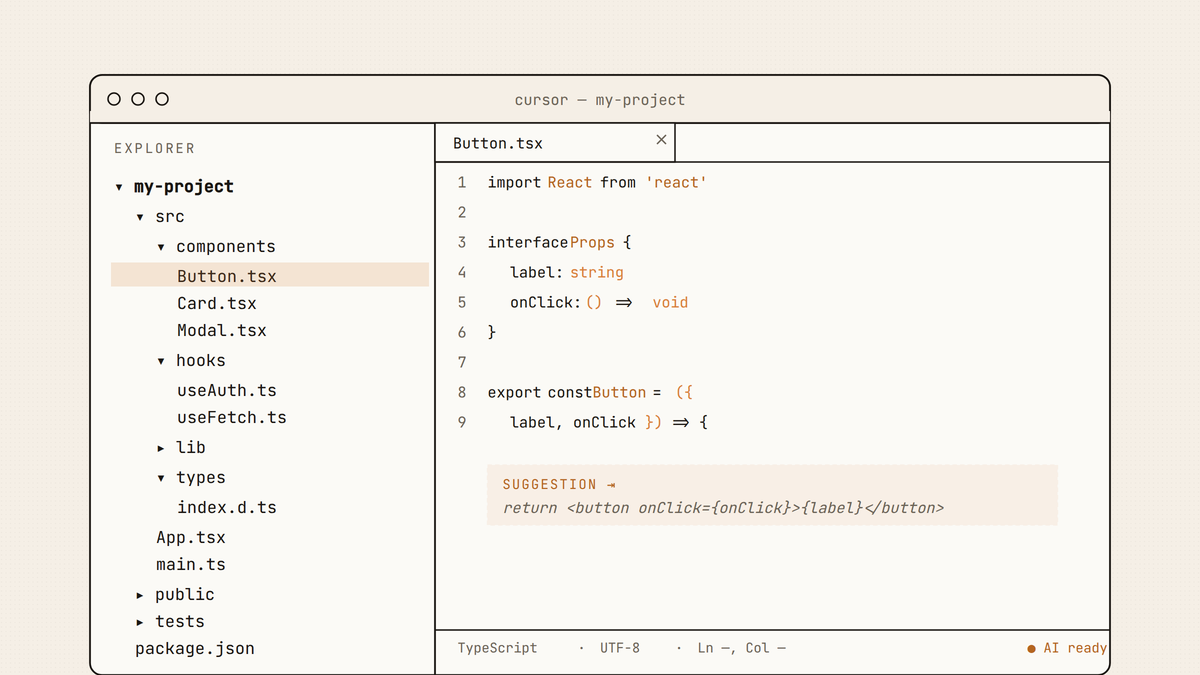Screen dimensions: 1200x675
Task: Click the string type on line 4
Action: (x=597, y=272)
